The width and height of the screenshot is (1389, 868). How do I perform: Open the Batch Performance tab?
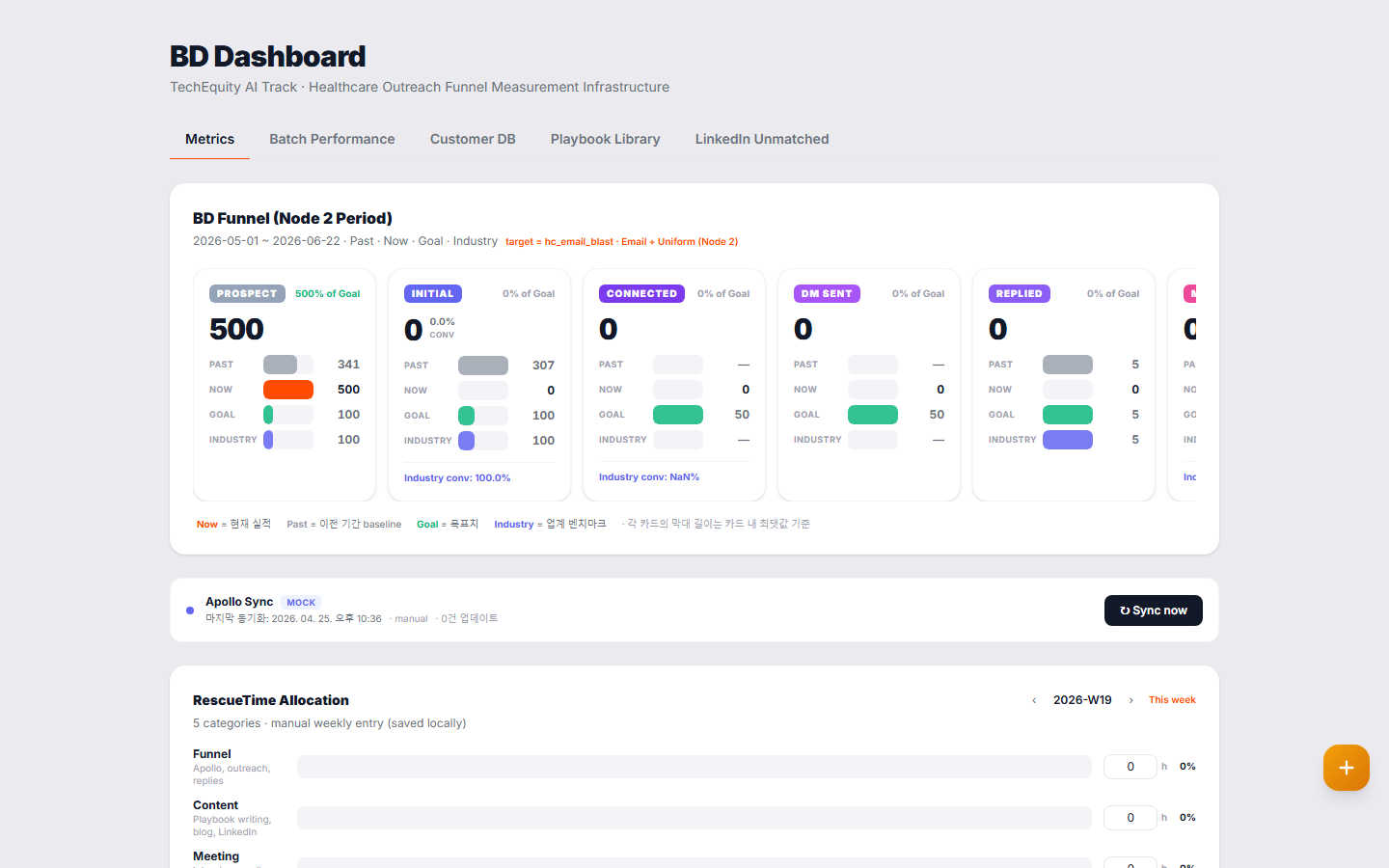point(332,139)
